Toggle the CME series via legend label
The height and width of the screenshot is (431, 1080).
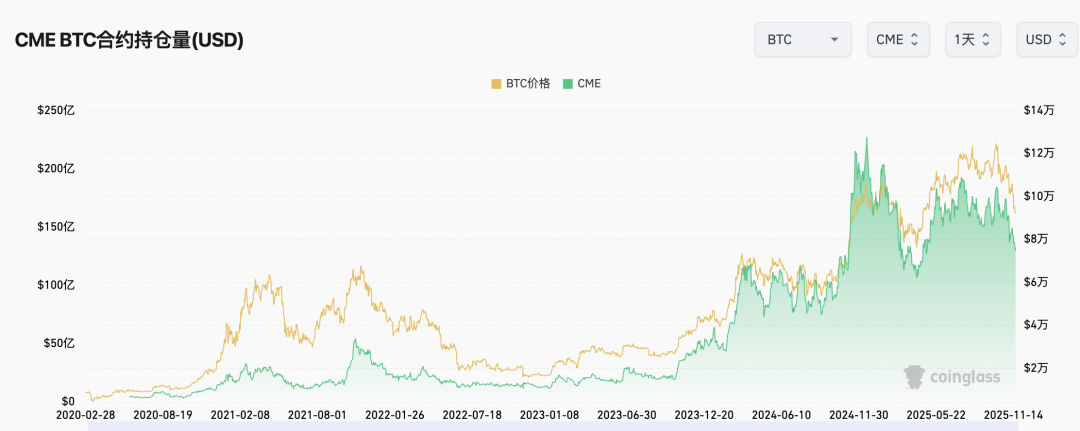(x=589, y=84)
